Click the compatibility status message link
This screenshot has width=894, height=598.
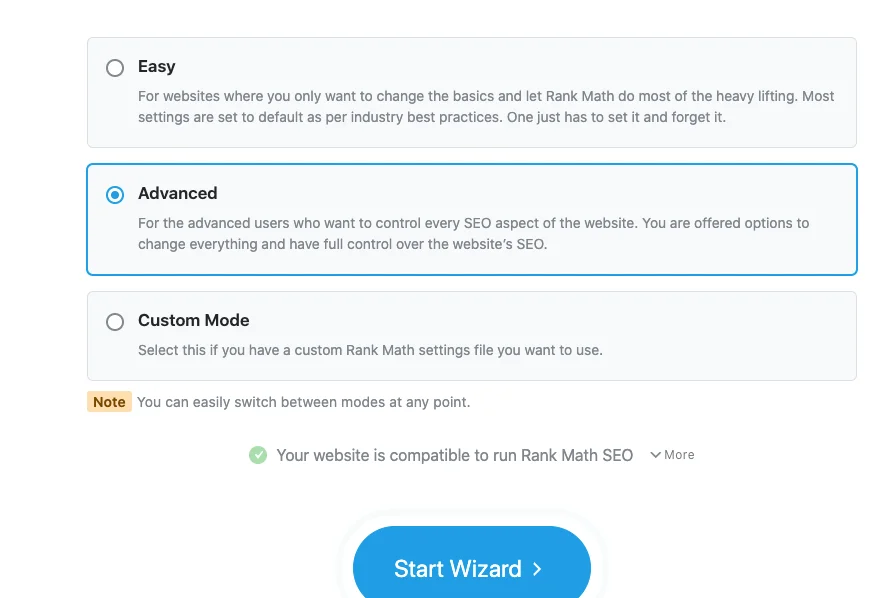455,455
